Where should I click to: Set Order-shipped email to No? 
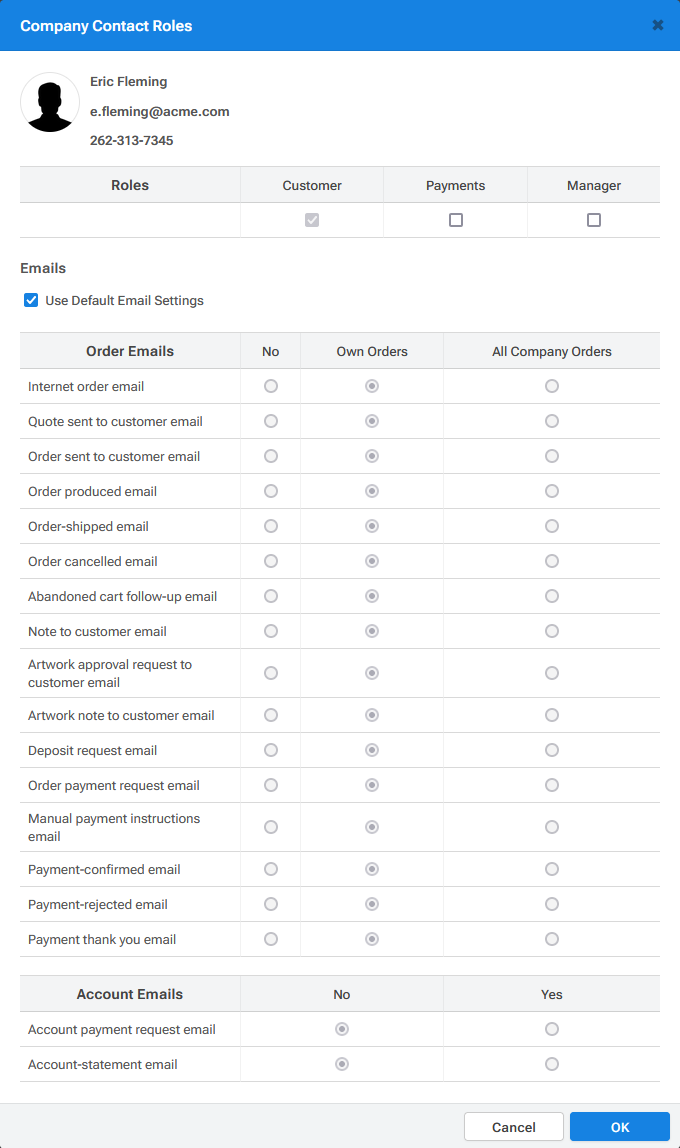(x=271, y=526)
